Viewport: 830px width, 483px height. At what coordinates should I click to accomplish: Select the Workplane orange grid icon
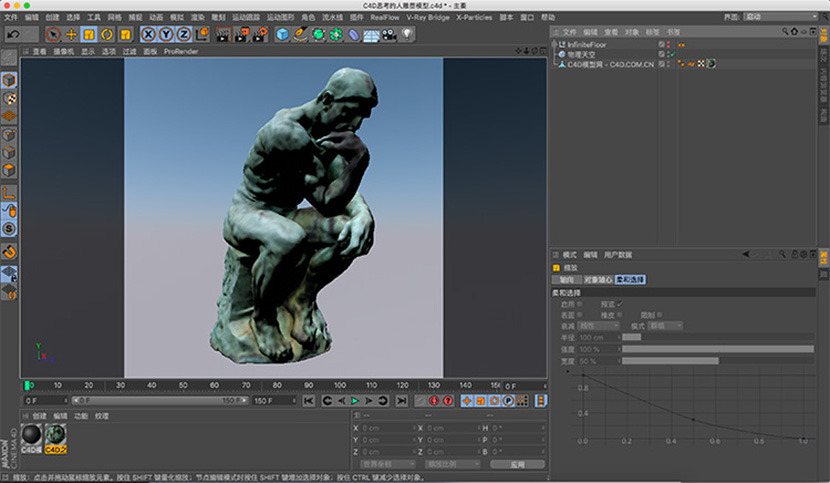coord(9,116)
